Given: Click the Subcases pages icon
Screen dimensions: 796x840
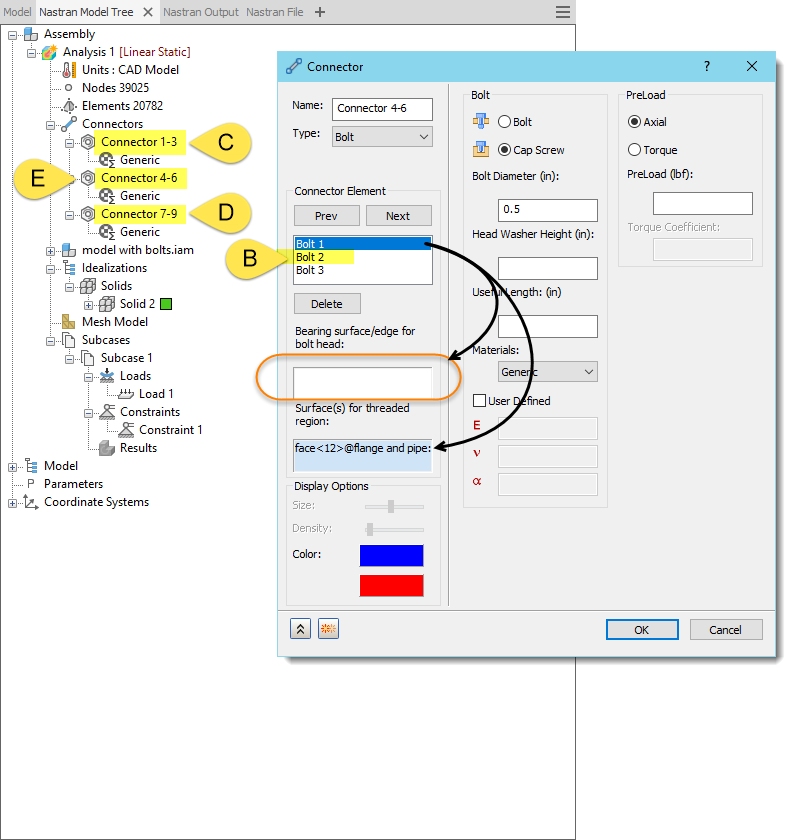Looking at the screenshot, I should click(69, 340).
